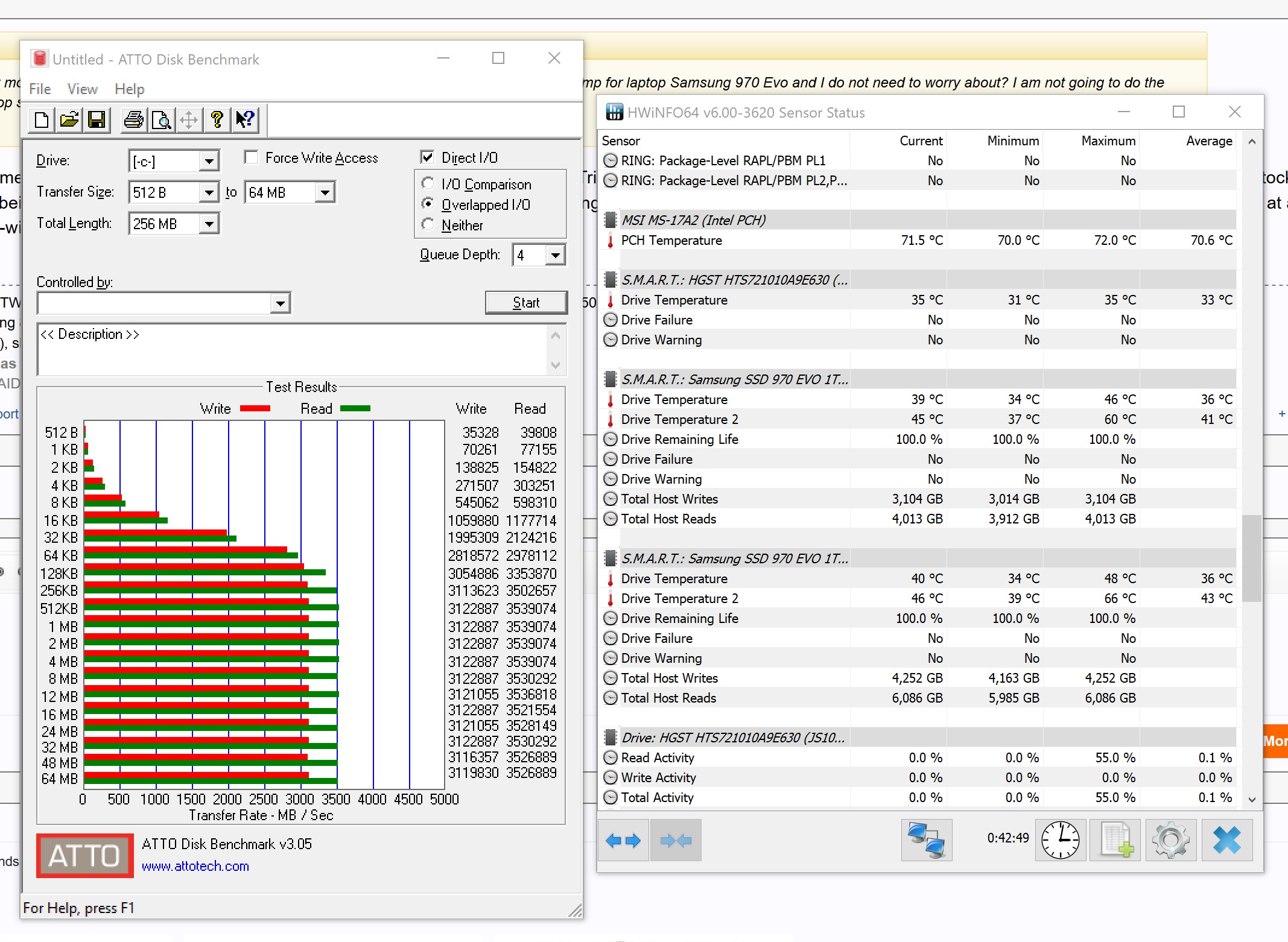
Task: Click the Total Activity sensor row
Action: point(918,797)
